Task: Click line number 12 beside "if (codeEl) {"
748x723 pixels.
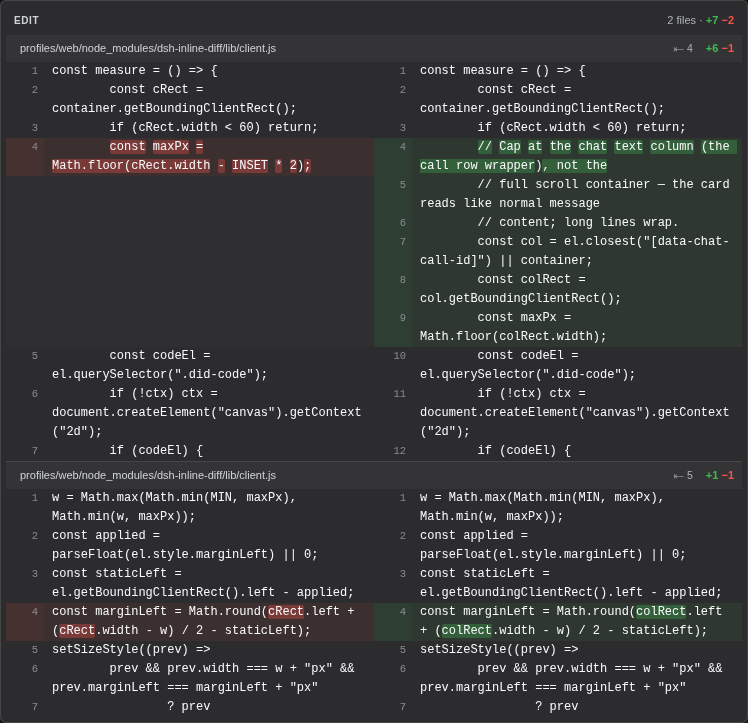Action: [x=400, y=451]
